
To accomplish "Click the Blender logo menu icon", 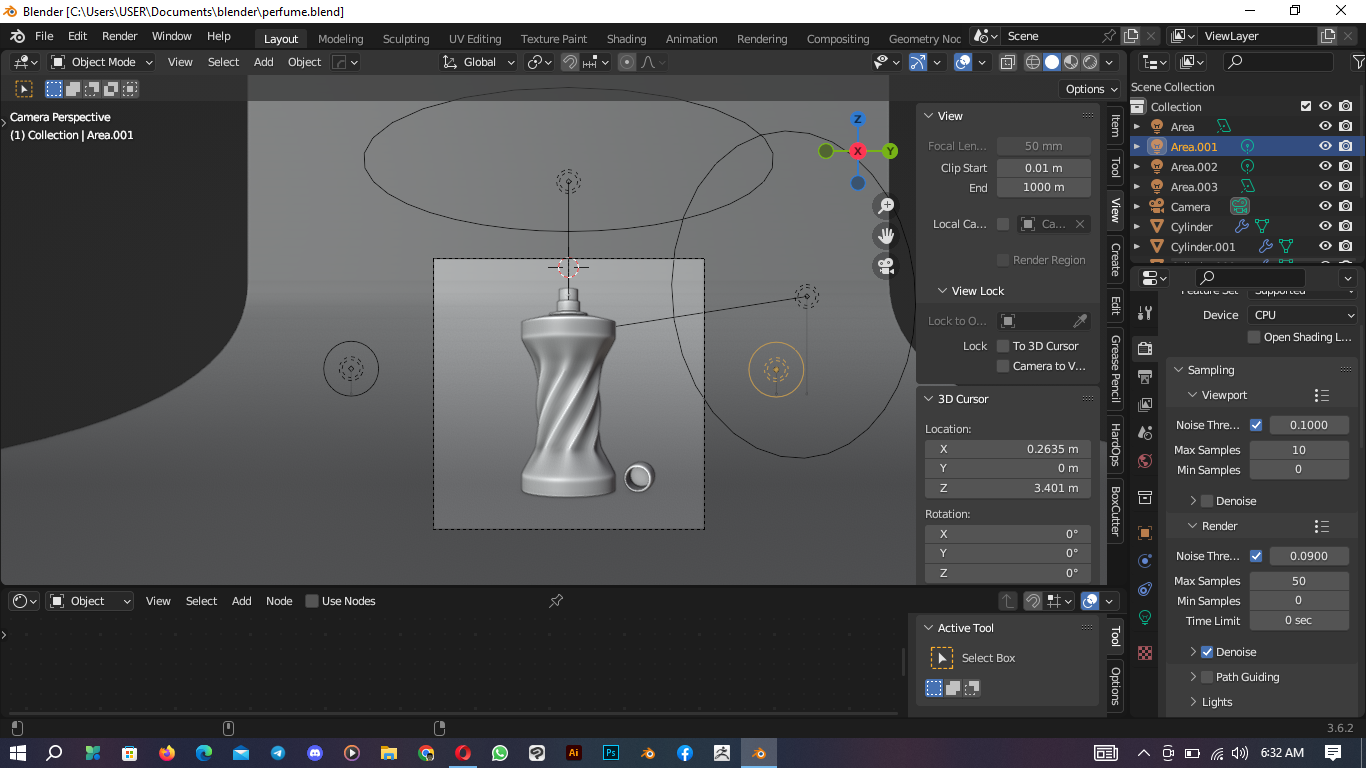I will (x=17, y=36).
